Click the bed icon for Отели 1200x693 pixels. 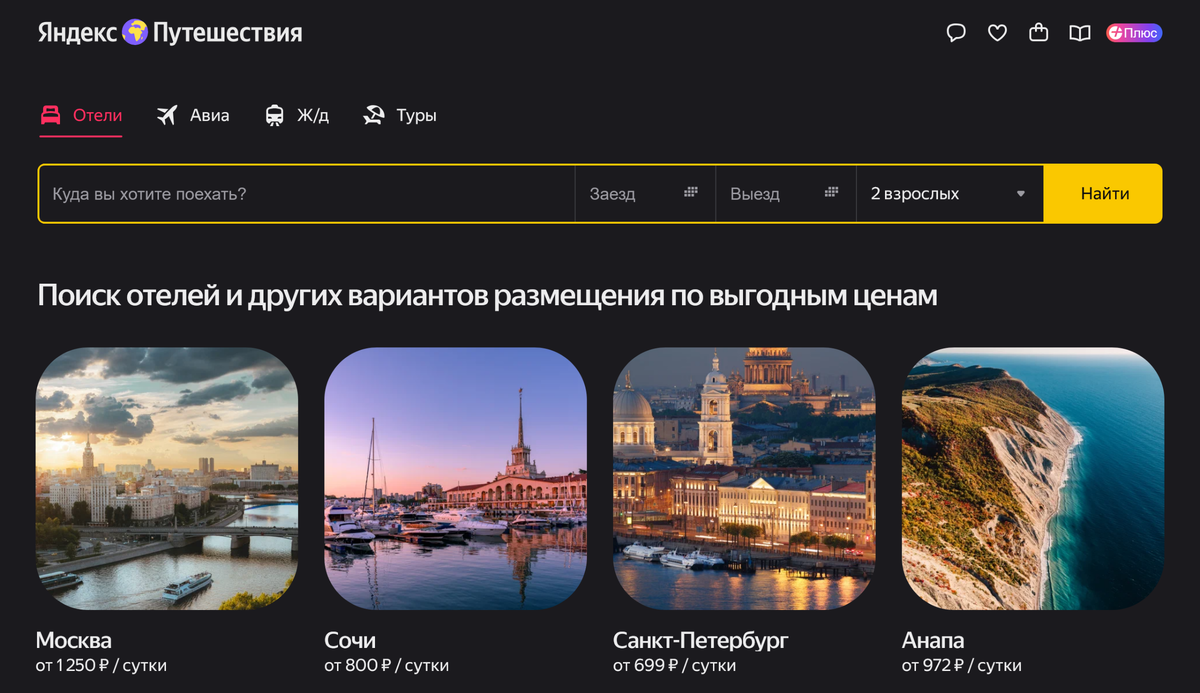coord(51,115)
